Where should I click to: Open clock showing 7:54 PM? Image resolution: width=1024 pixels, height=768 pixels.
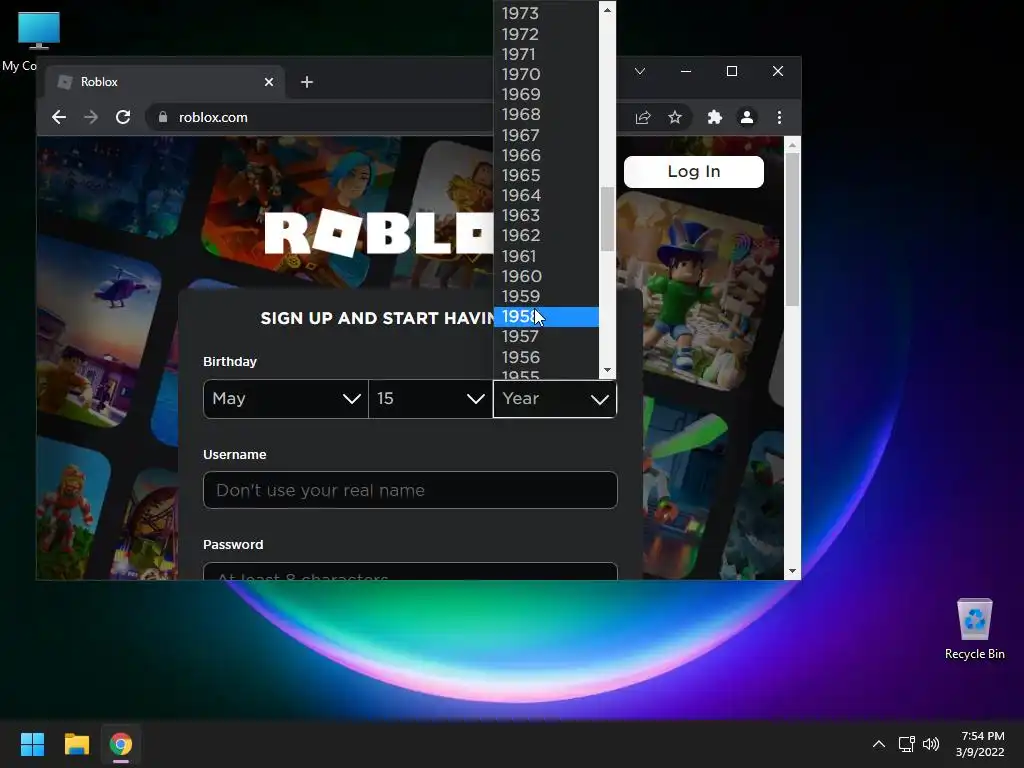pyautogui.click(x=980, y=744)
